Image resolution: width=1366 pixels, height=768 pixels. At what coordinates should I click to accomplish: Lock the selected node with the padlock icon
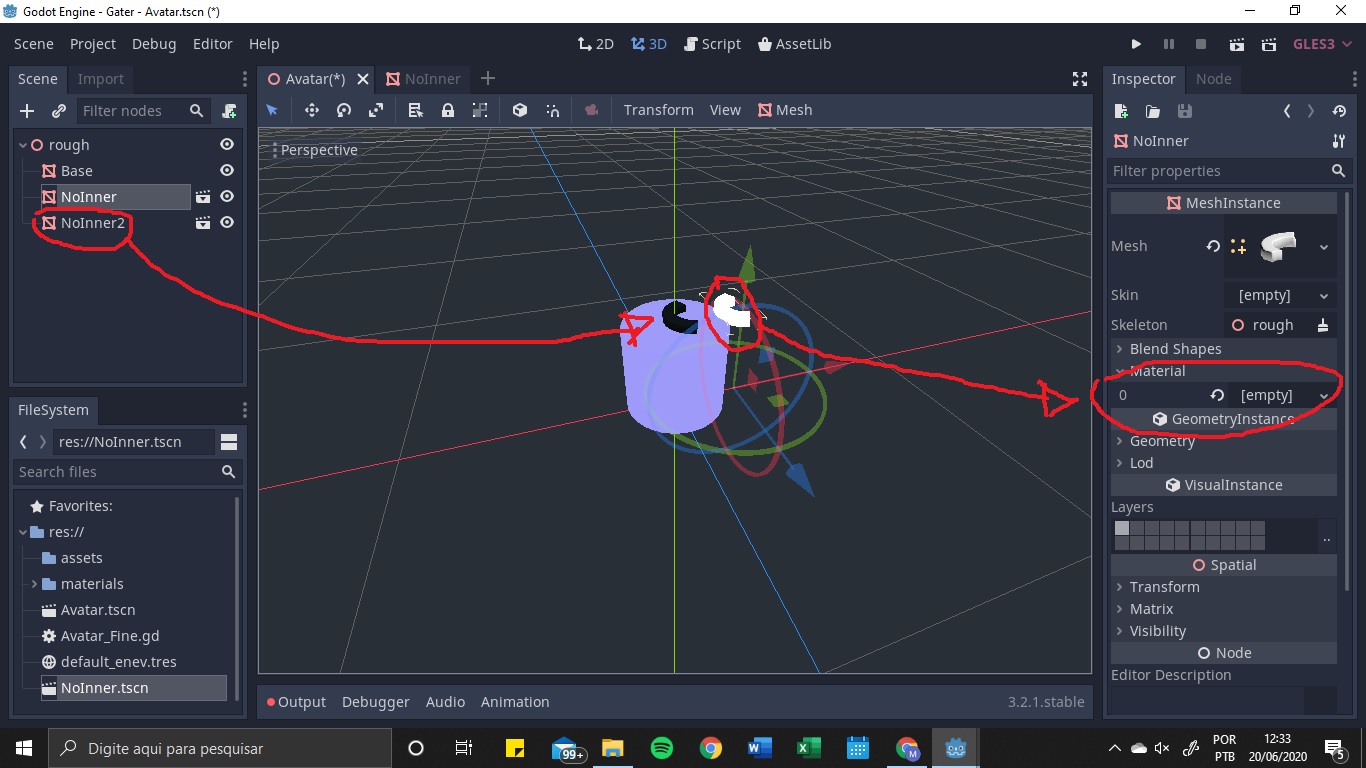click(447, 110)
